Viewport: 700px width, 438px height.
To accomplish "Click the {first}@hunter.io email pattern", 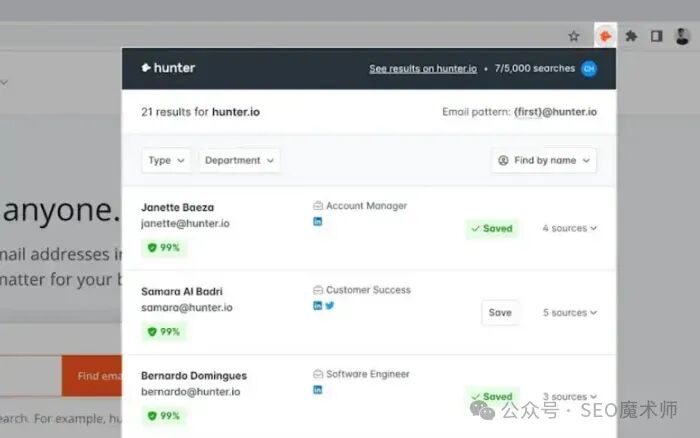I will [555, 112].
